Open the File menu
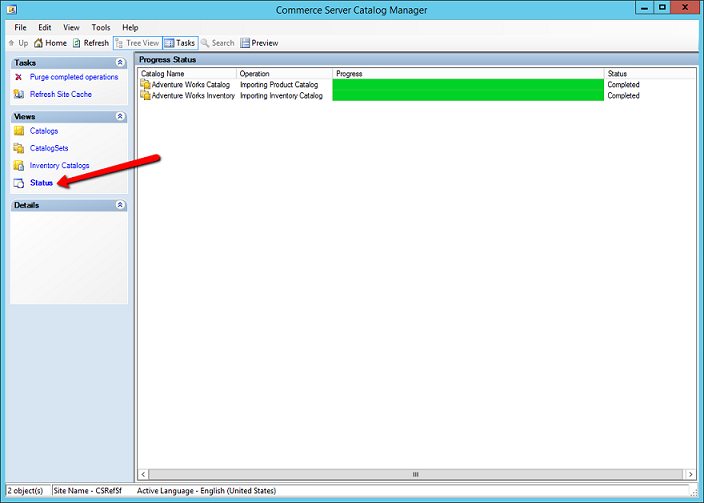The height and width of the screenshot is (503, 704). click(20, 27)
